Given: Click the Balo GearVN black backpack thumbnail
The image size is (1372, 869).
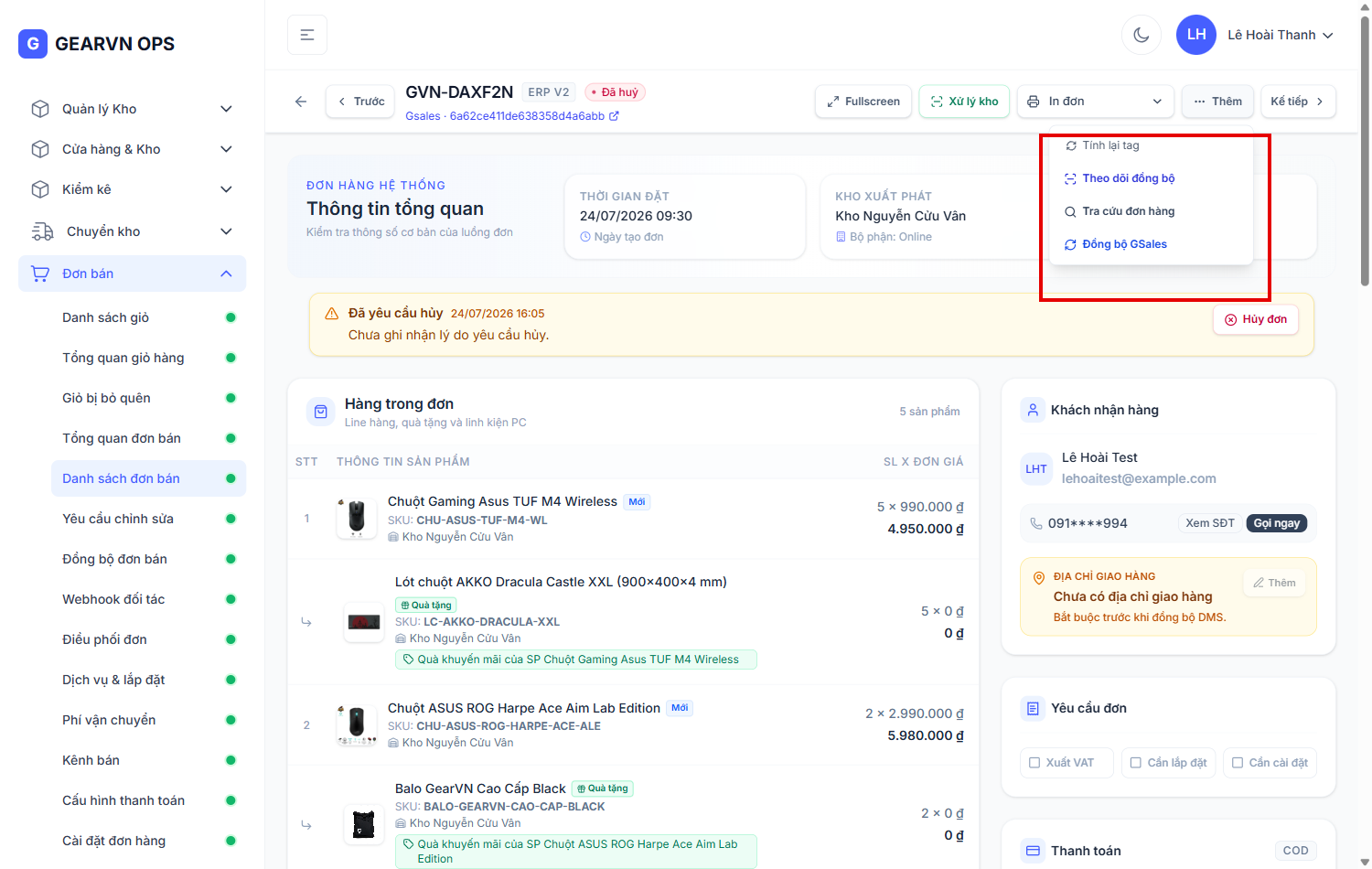Looking at the screenshot, I should [x=364, y=824].
